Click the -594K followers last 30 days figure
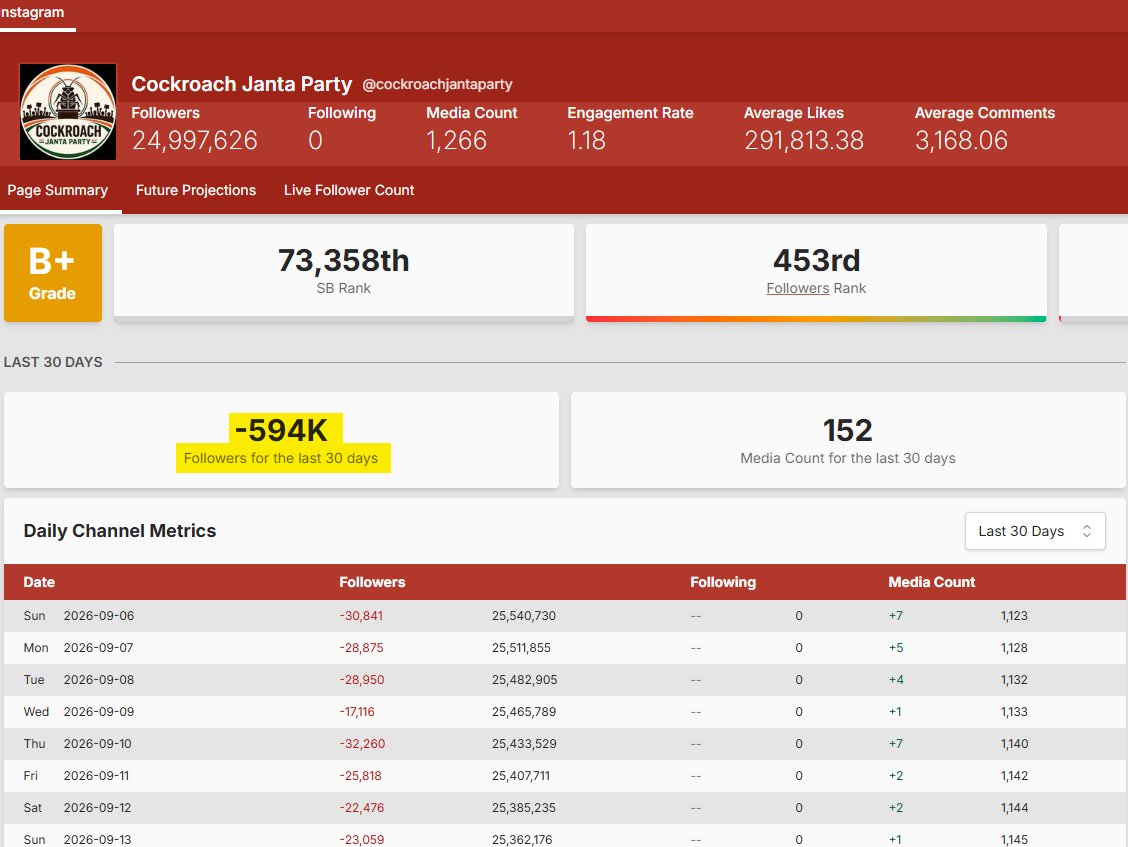This screenshot has height=847, width=1128. point(281,430)
